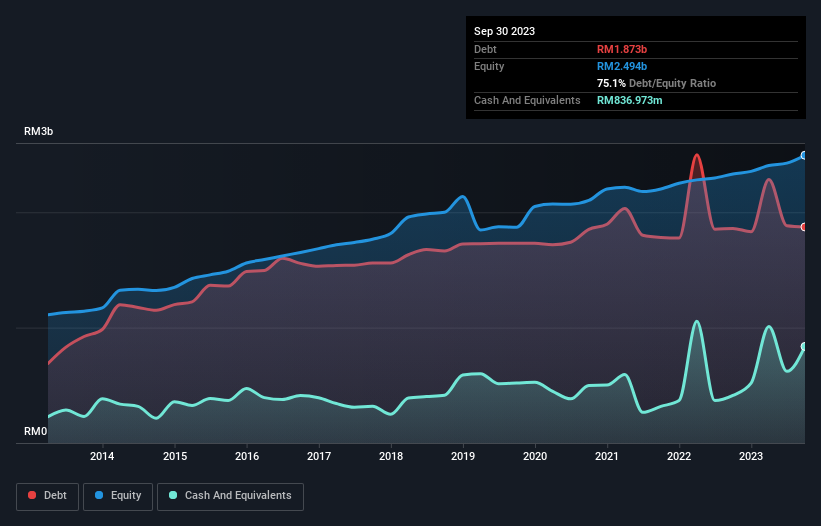Click the RM1.873b debt value

tap(622, 49)
